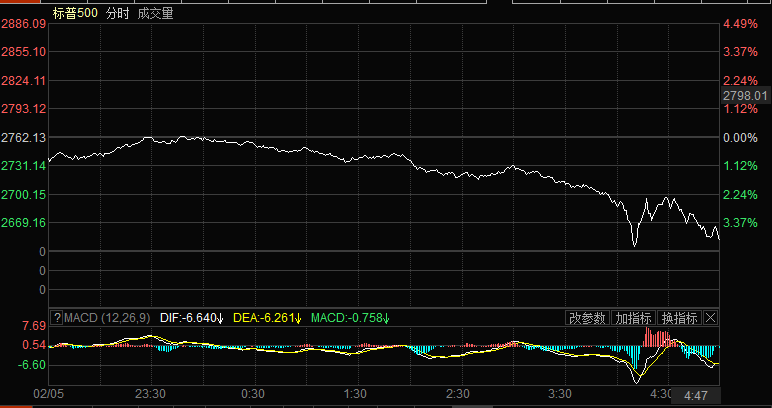Click the green MACD:-0.758 value

point(351,318)
